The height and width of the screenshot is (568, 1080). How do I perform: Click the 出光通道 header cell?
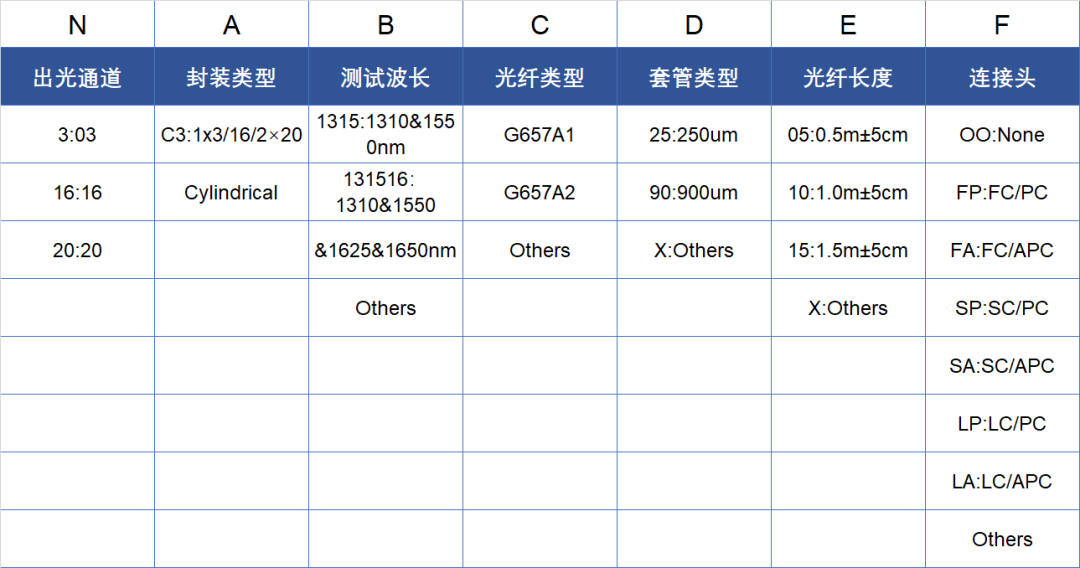click(x=77, y=77)
